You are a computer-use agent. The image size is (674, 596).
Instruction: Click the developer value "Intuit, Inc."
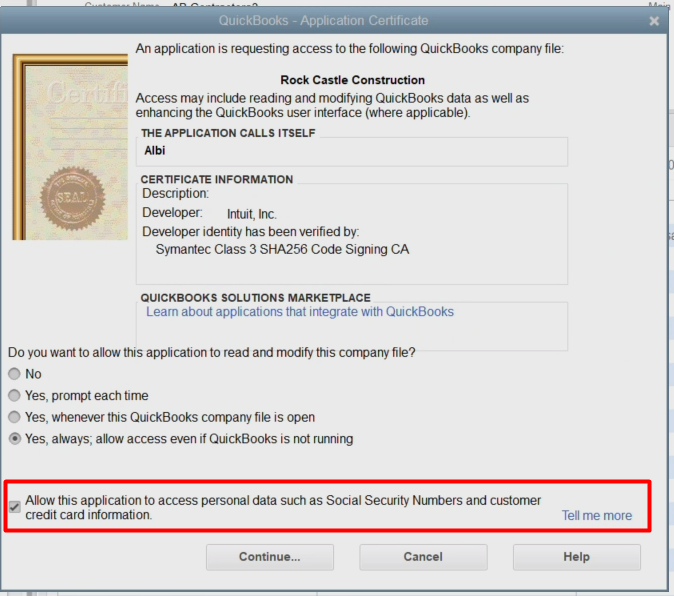click(252, 214)
